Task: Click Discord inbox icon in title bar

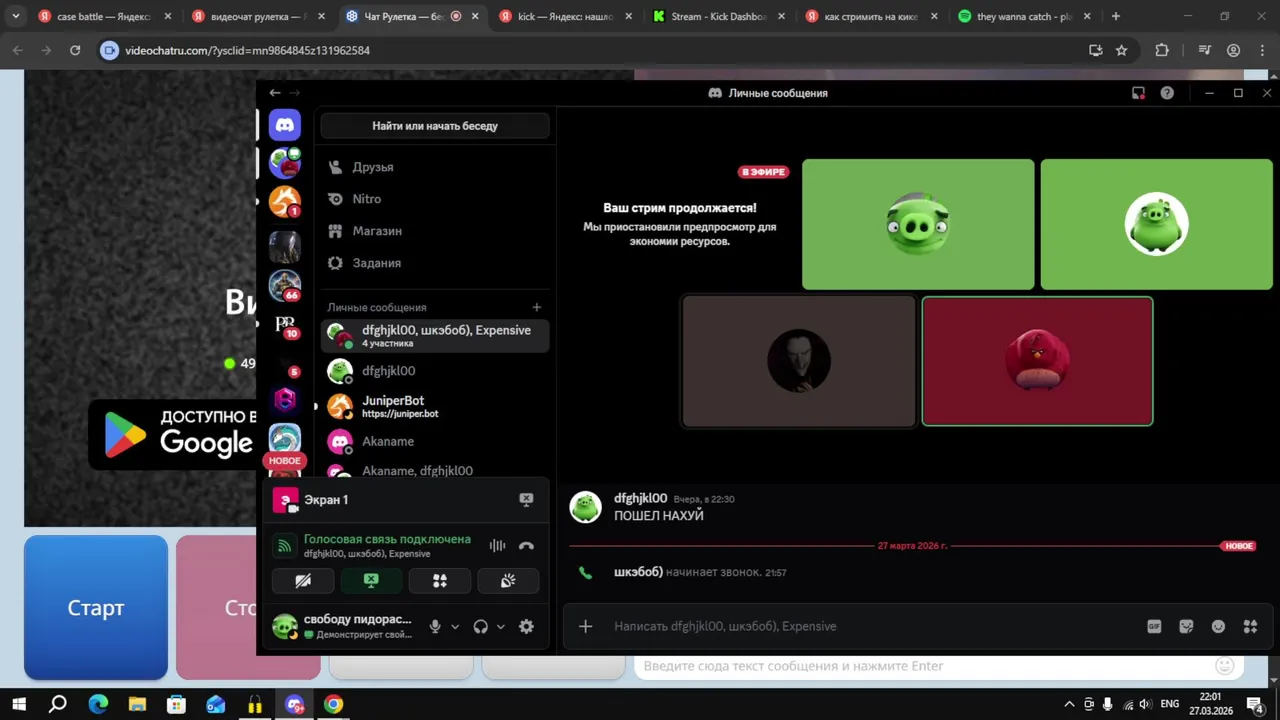Action: 1138,93
